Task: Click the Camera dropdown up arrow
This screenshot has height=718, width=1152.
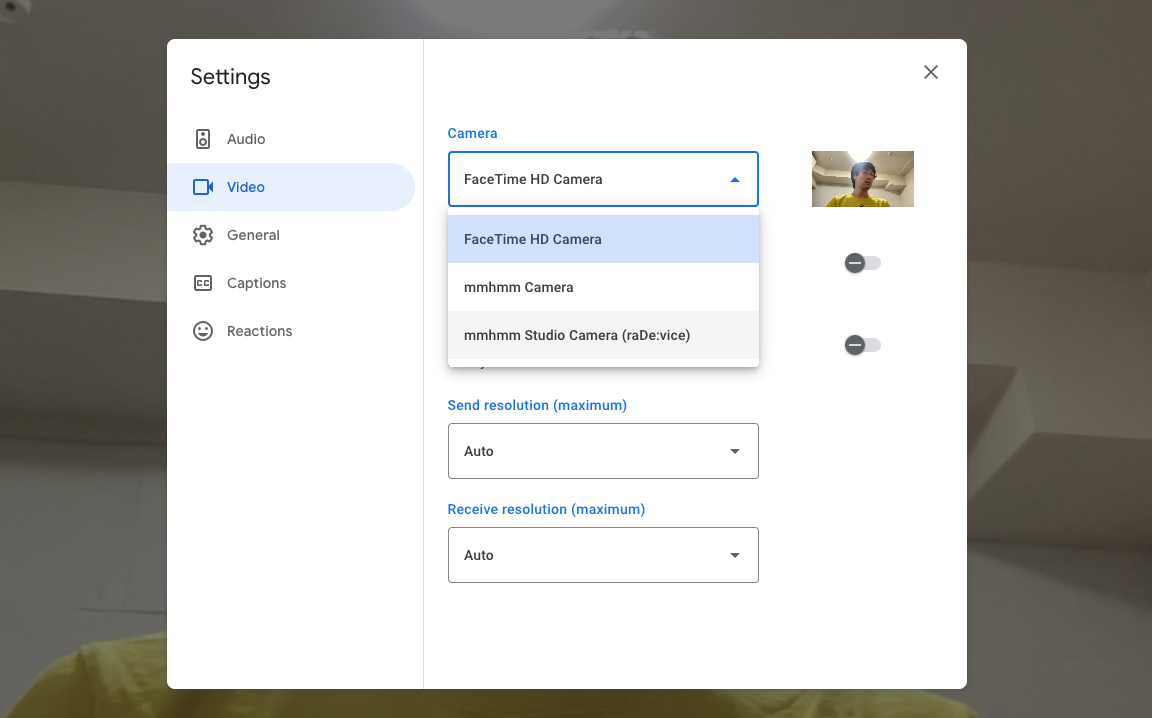Action: [735, 180]
